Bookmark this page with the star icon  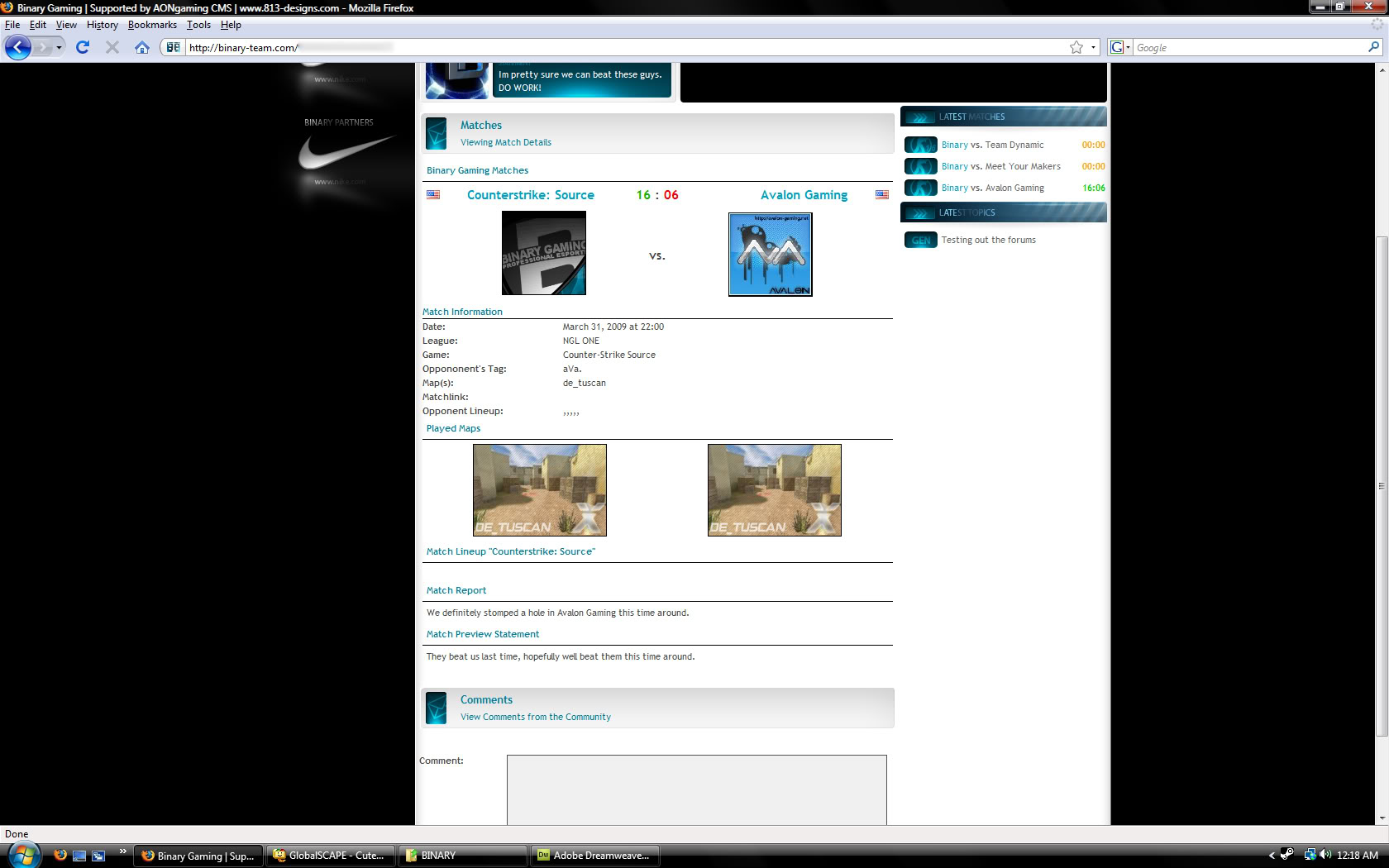coord(1076,47)
